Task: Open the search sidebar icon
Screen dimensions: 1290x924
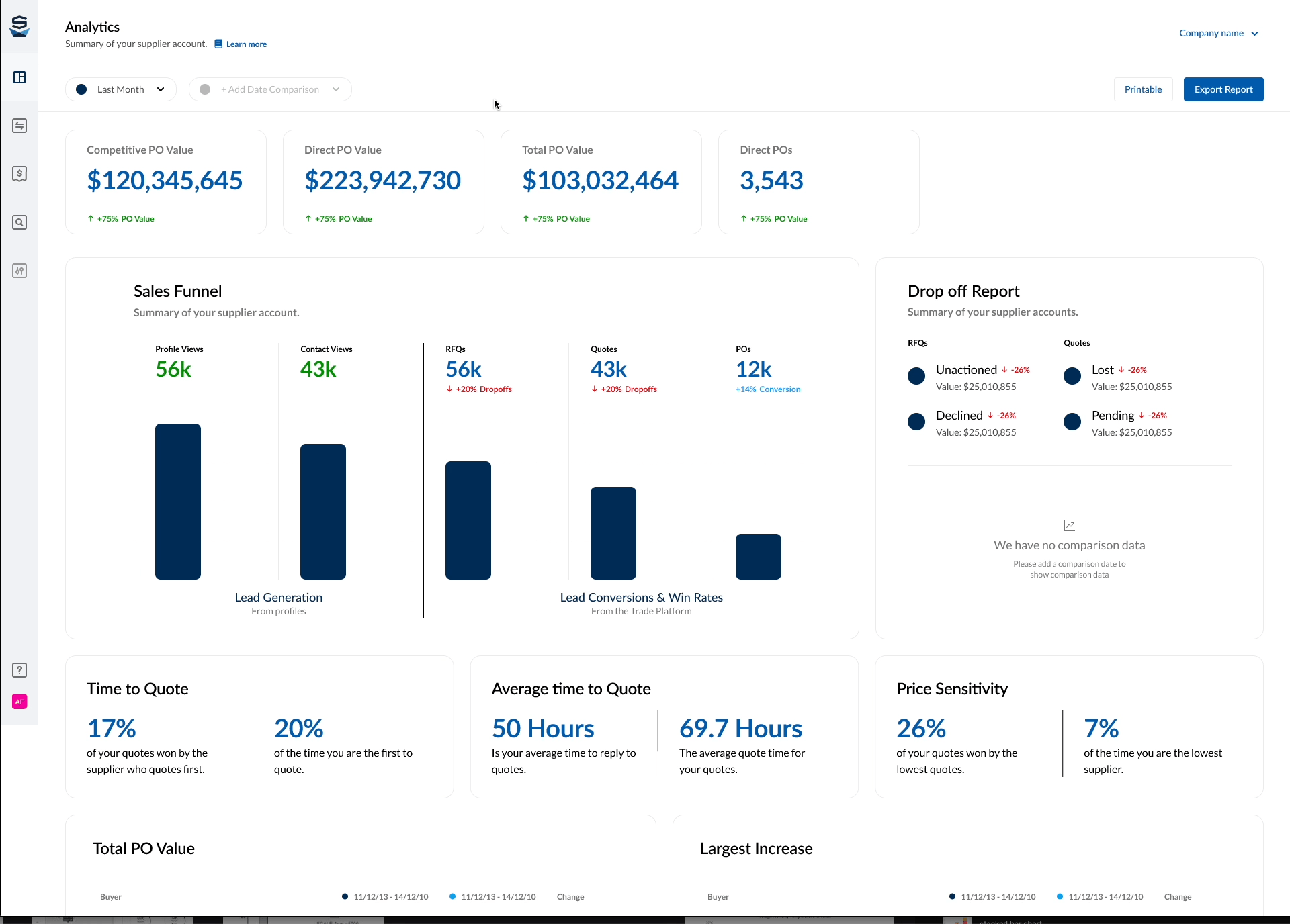Action: (x=19, y=222)
